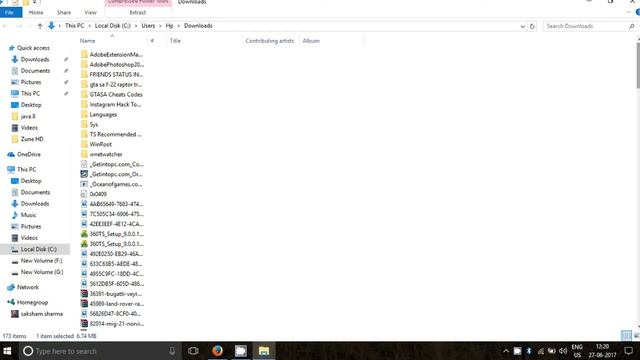
Task: Select the _Oceanofgames.co... file
Action: pyautogui.click(x=116, y=184)
